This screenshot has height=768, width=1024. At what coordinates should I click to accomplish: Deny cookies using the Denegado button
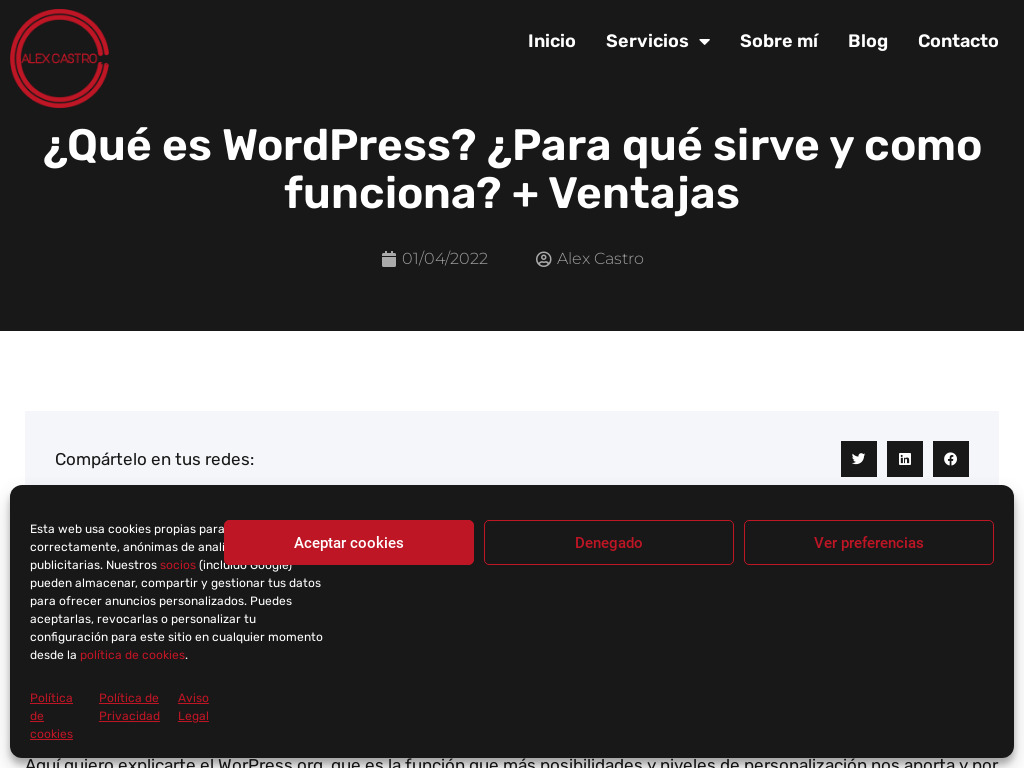pos(608,542)
